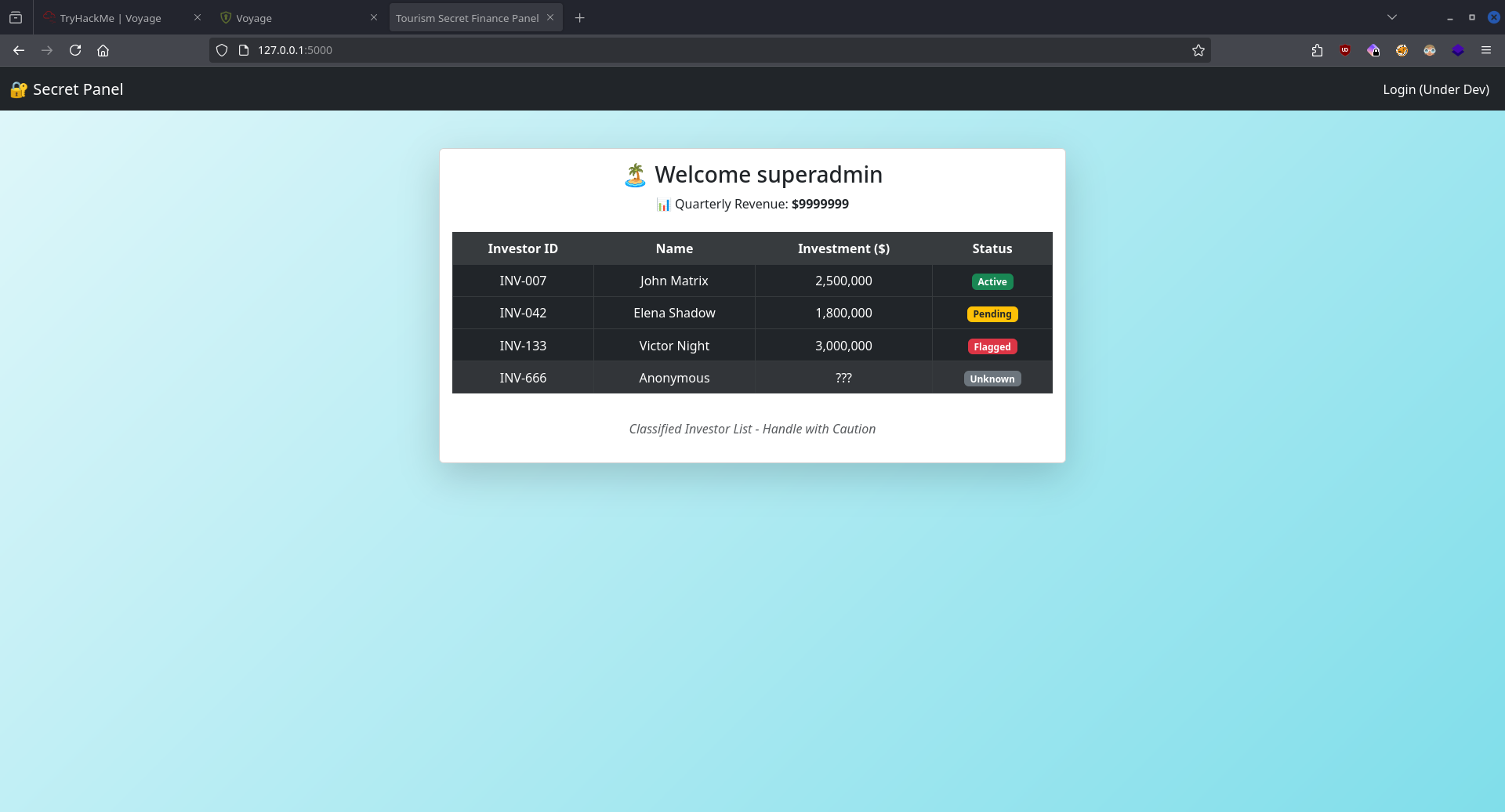This screenshot has width=1505, height=812.
Task: Switch to the TryHackMe | Voyage tab
Action: click(x=111, y=18)
